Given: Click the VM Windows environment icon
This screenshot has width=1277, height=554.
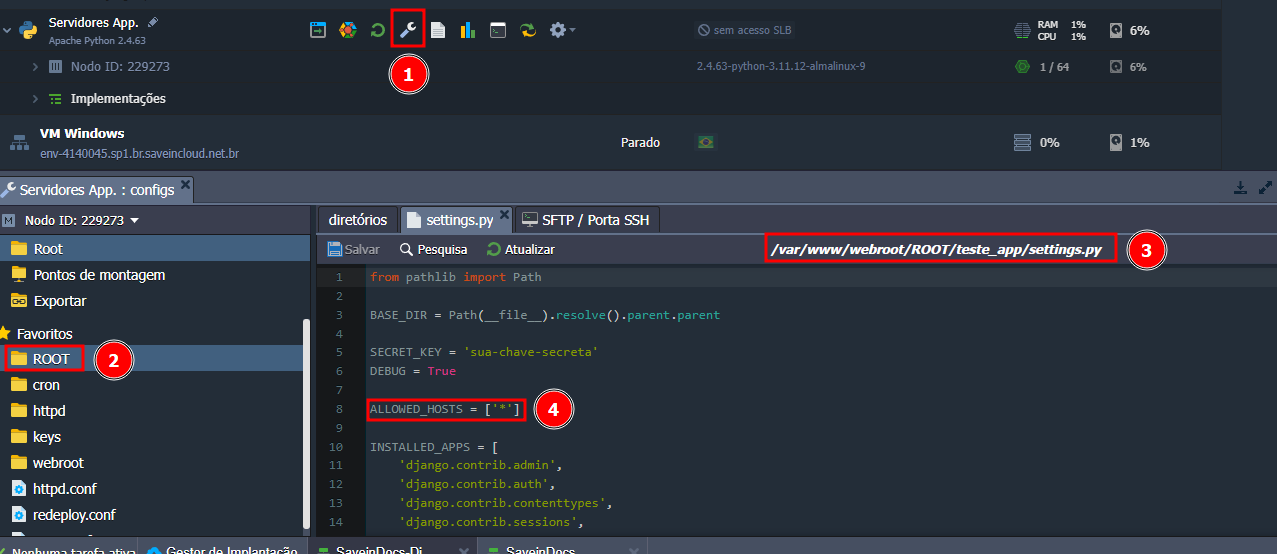Looking at the screenshot, I should [x=19, y=142].
